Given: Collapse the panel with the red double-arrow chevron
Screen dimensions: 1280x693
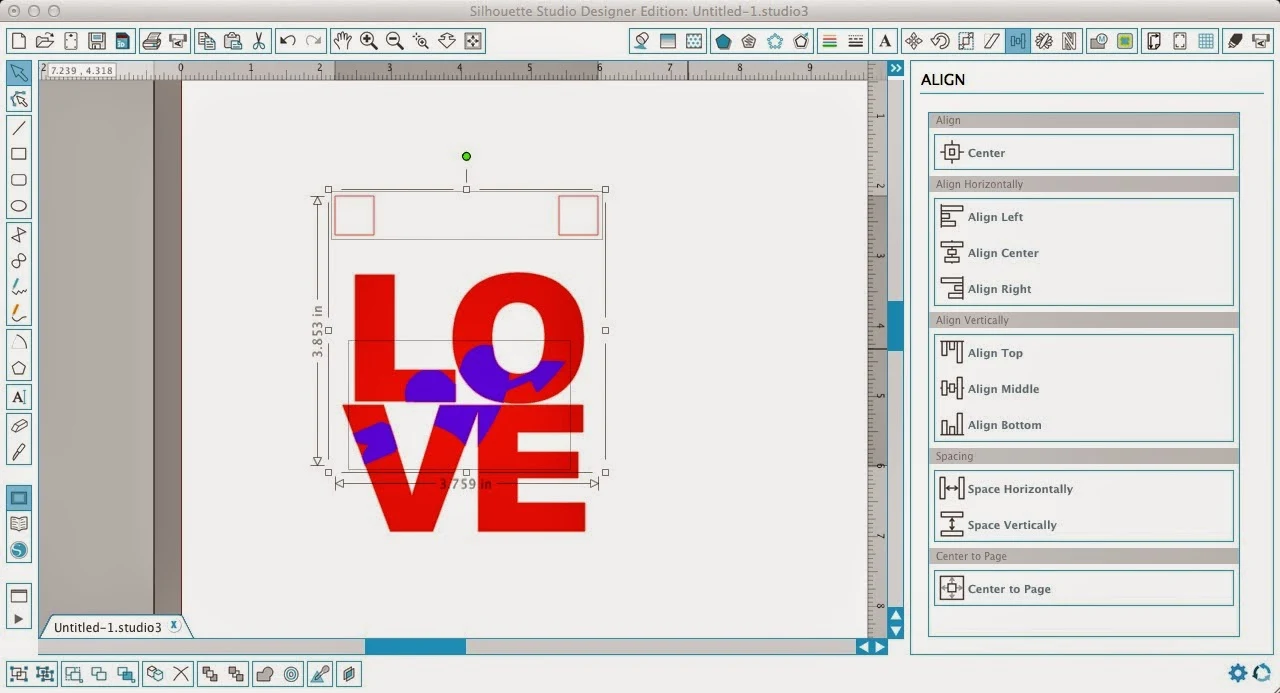Looking at the screenshot, I should pos(895,67).
